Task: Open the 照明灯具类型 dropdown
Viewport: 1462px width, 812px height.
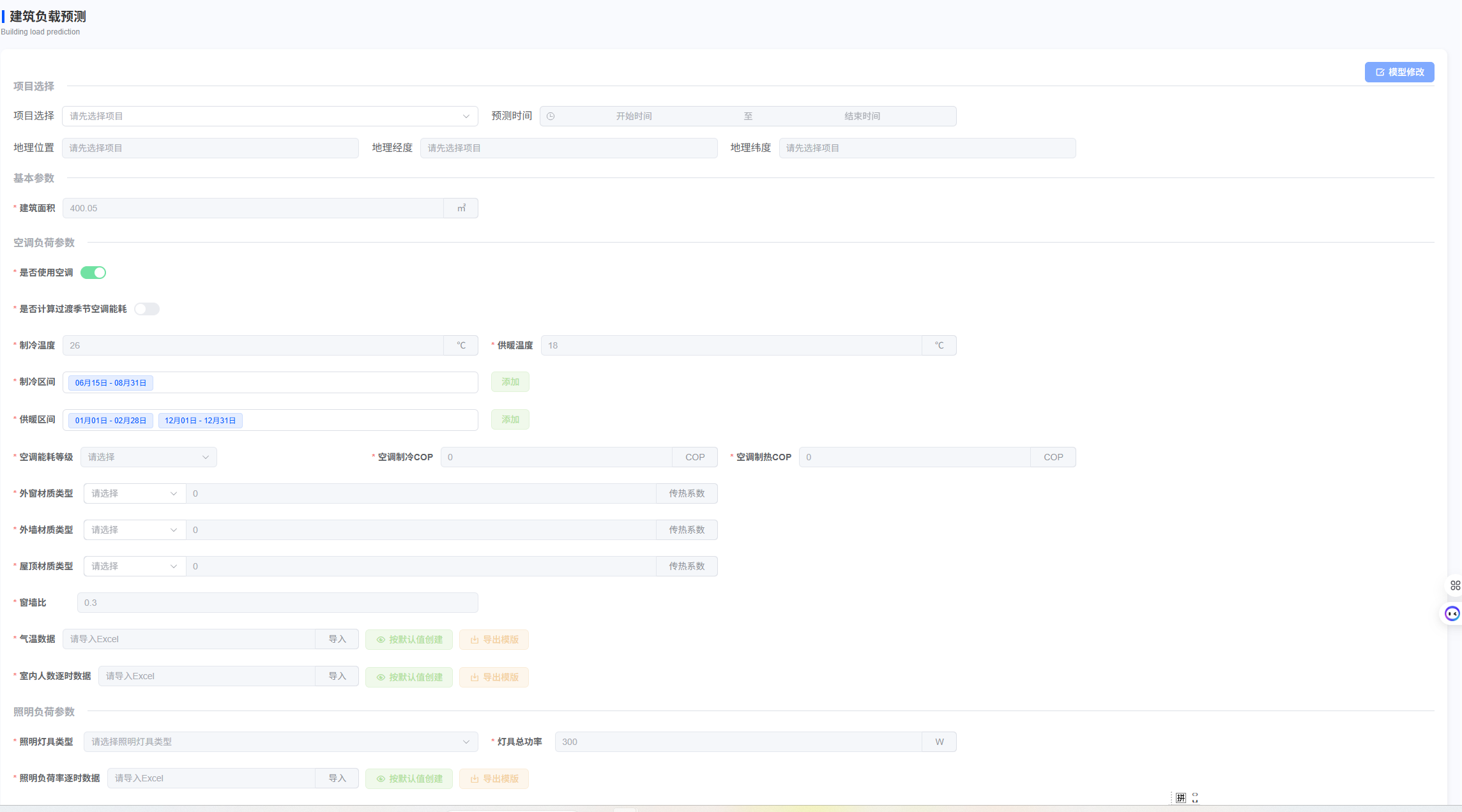Action: point(281,742)
